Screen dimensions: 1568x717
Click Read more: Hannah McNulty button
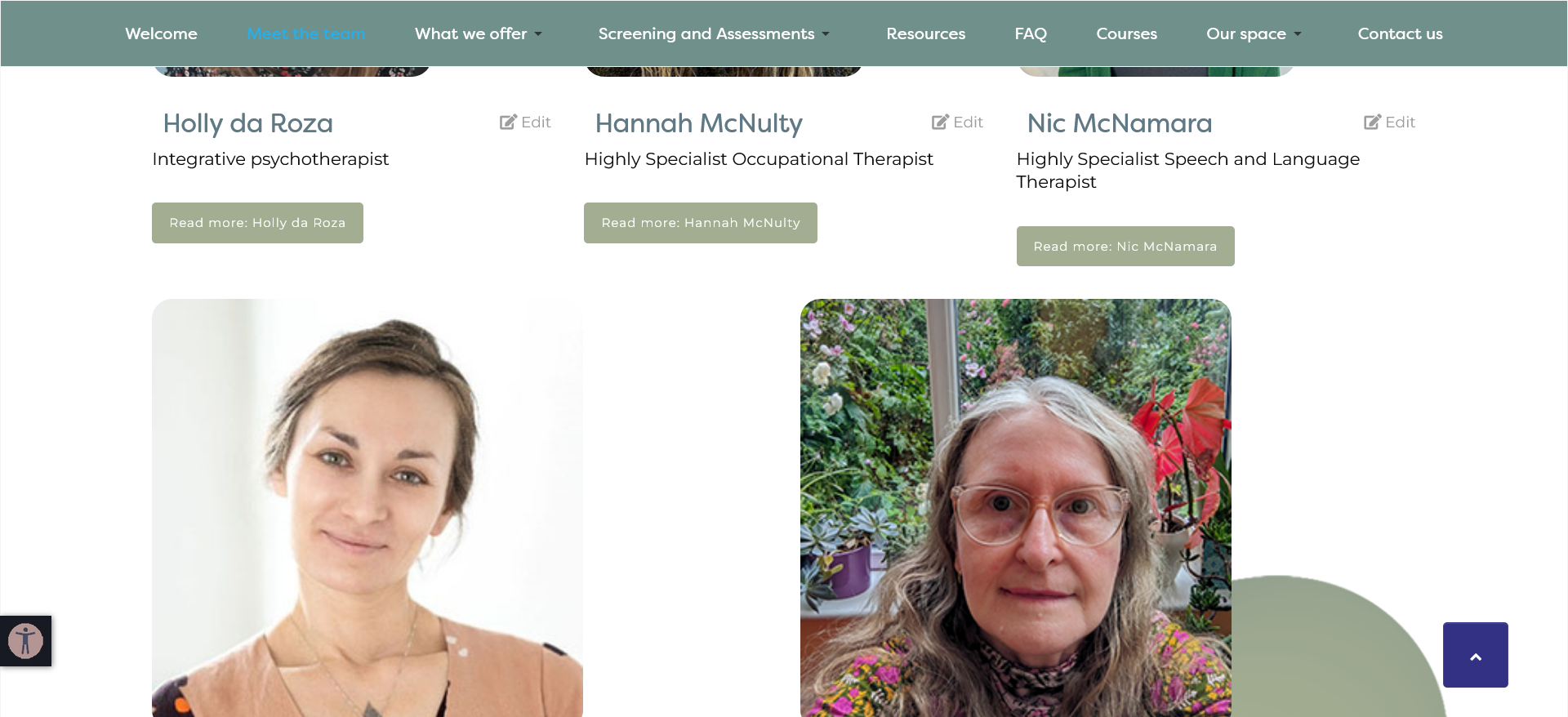[701, 223]
